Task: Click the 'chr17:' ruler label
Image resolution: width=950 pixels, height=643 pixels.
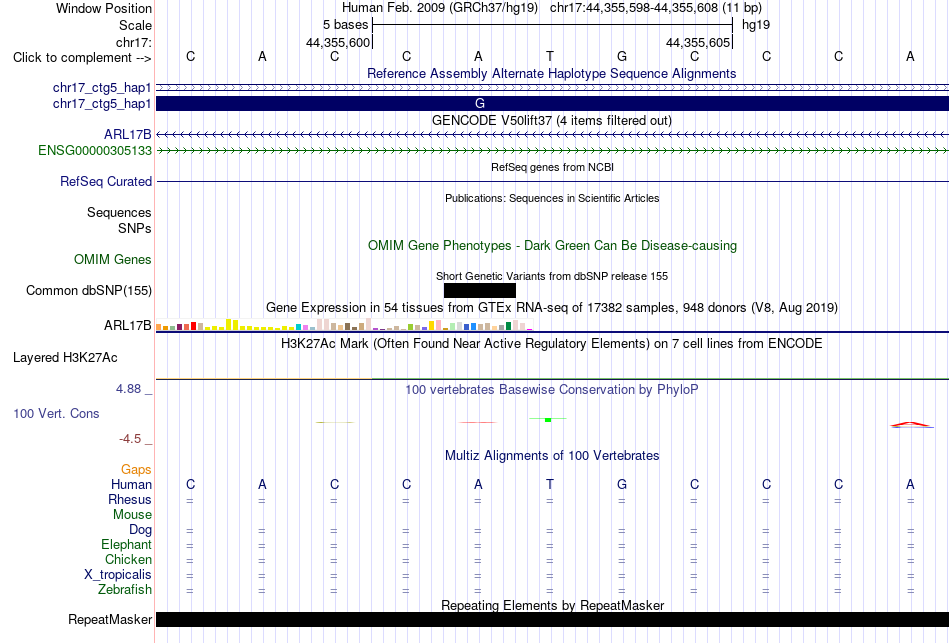Action: (x=134, y=42)
